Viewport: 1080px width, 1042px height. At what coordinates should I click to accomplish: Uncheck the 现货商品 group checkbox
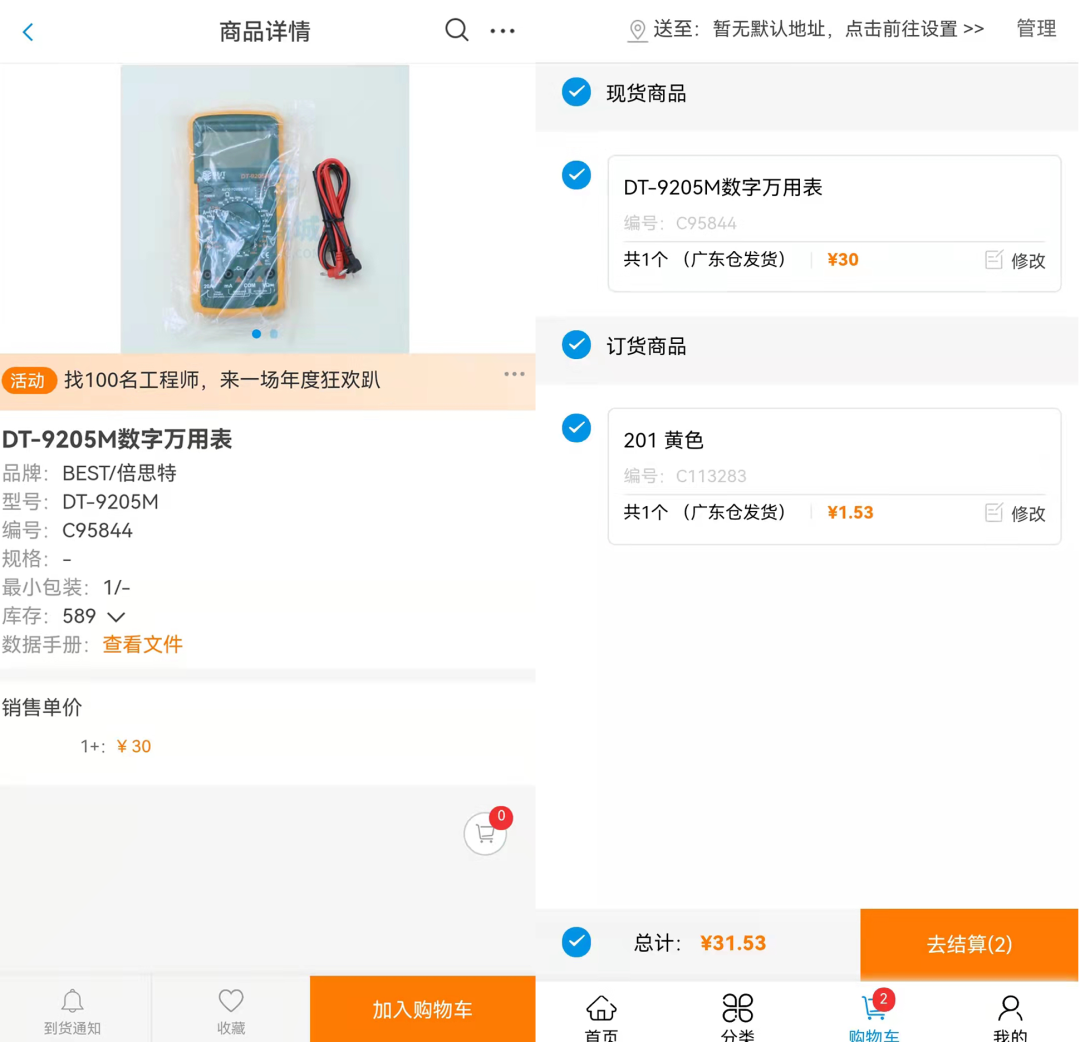click(x=577, y=92)
